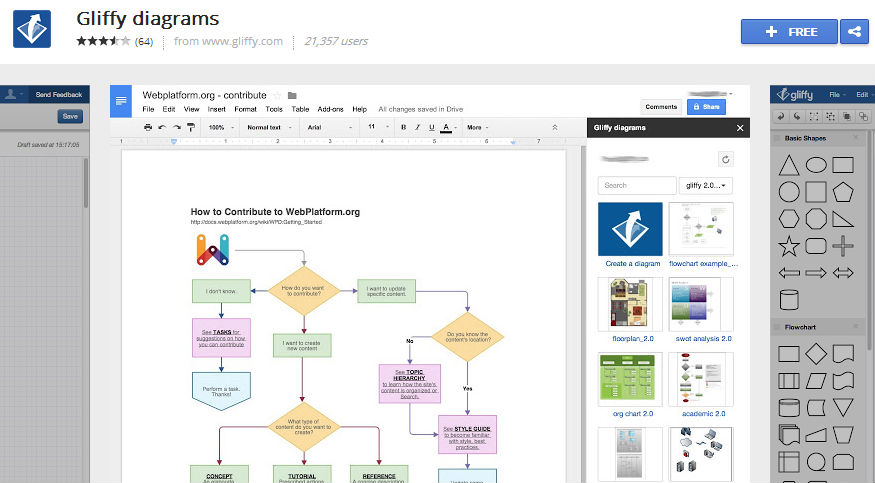This screenshot has width=875, height=483.
Task: Open the Format menu in Google Docs
Action: pos(245,109)
